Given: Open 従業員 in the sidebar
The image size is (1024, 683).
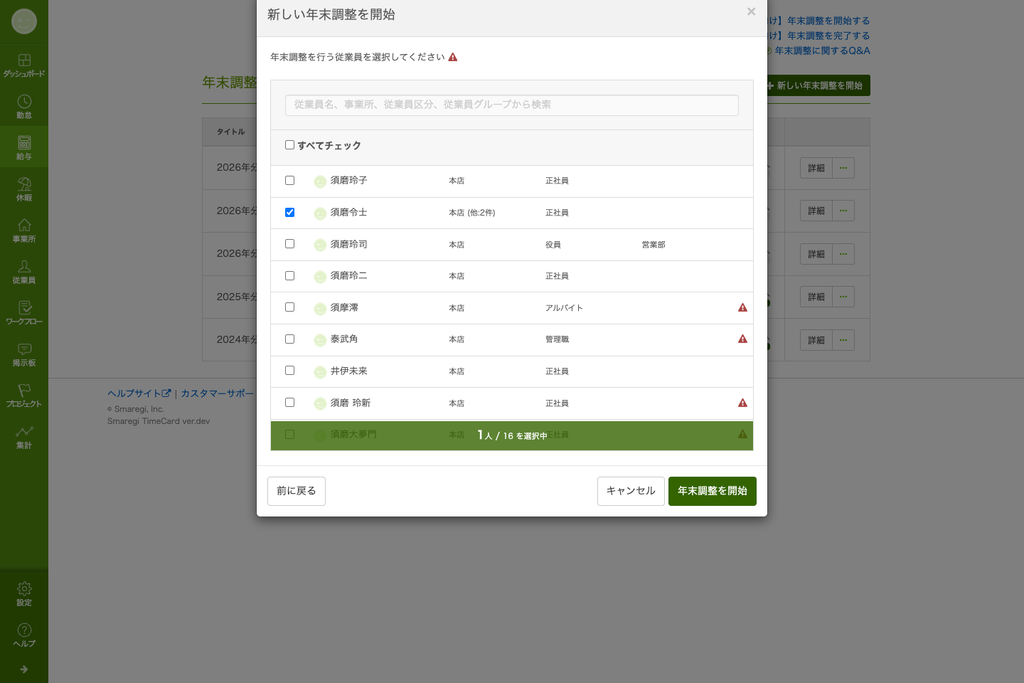Looking at the screenshot, I should (x=24, y=272).
